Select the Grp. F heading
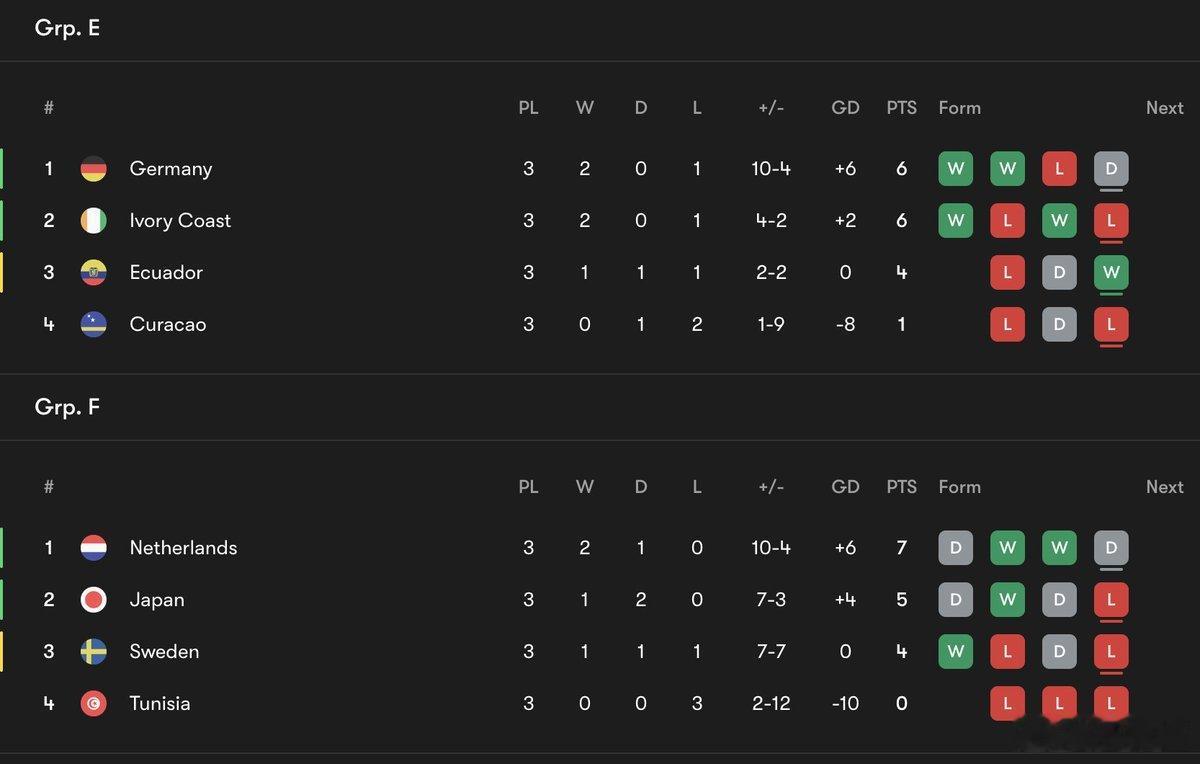This screenshot has width=1200, height=764. (67, 407)
